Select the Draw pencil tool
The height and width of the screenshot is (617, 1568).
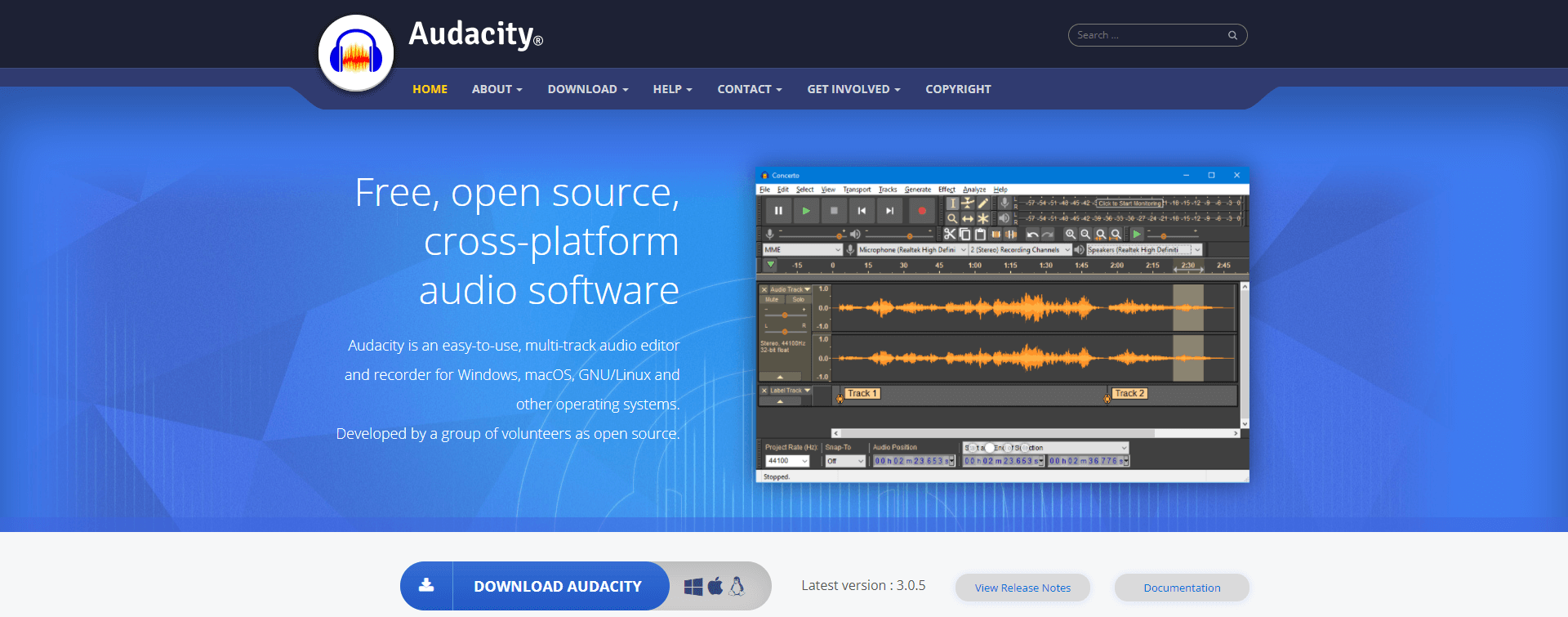point(983,203)
